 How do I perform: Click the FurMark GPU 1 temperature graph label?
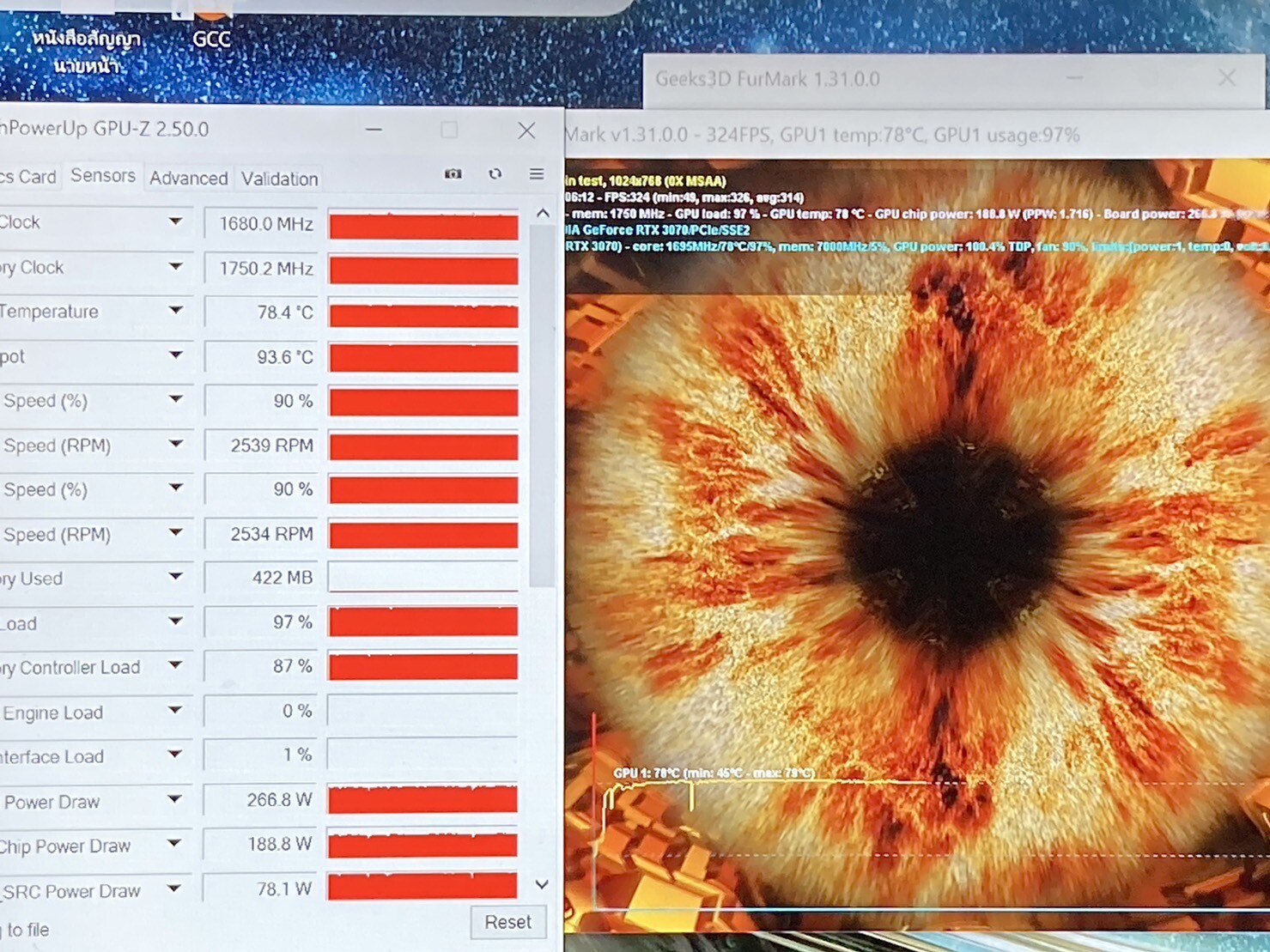(x=713, y=773)
